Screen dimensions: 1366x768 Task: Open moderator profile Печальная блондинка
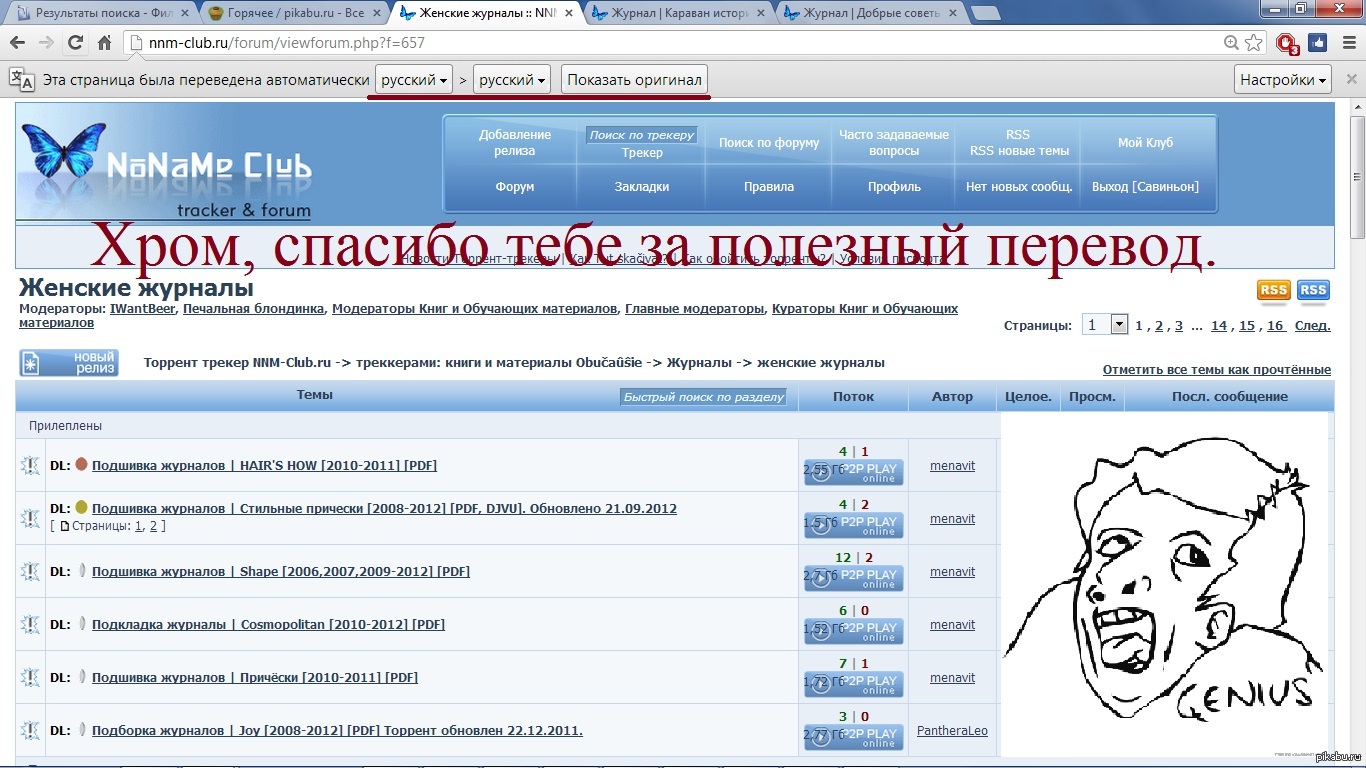[x=253, y=309]
